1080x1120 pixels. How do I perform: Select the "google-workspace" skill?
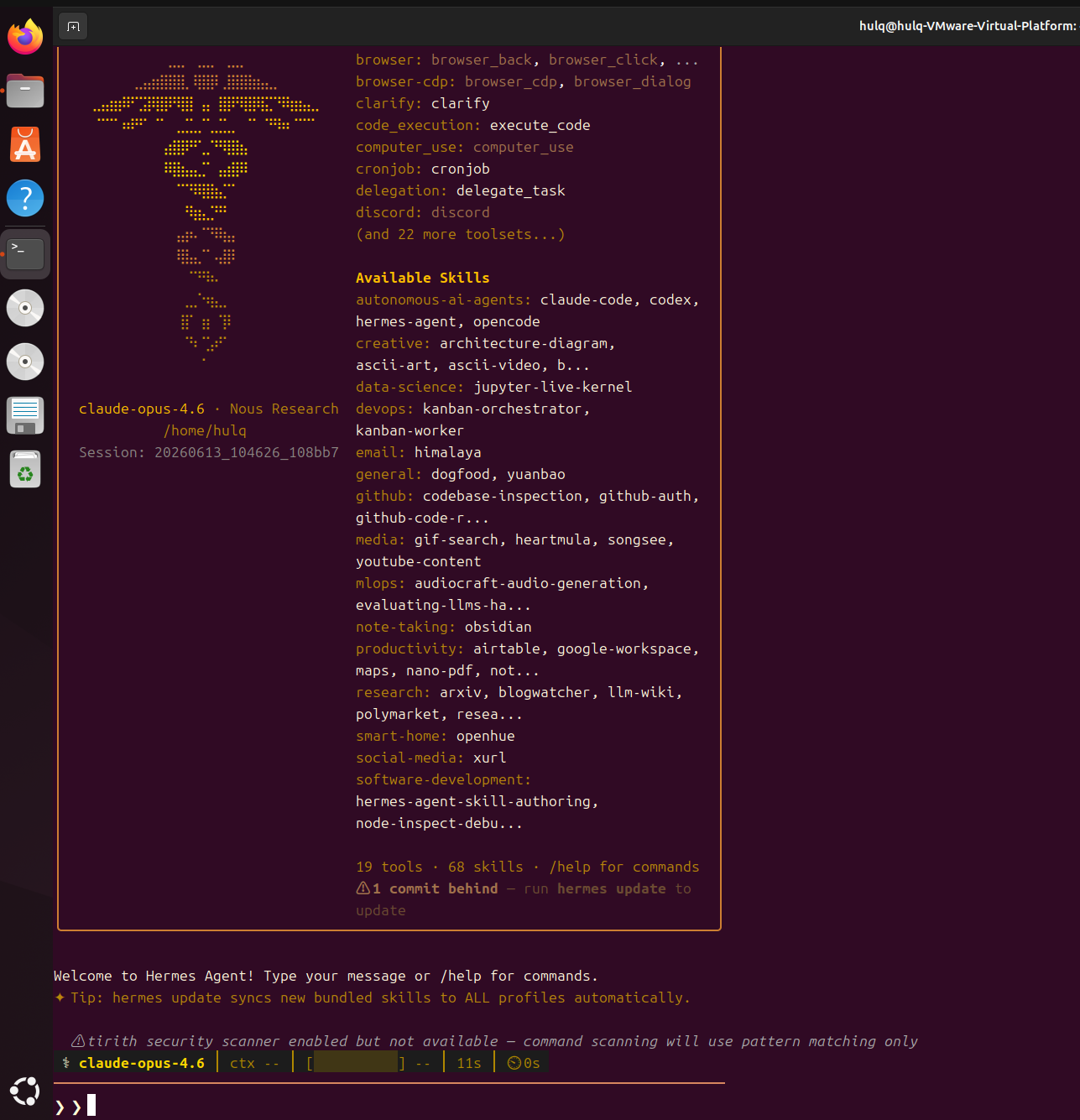coord(624,649)
